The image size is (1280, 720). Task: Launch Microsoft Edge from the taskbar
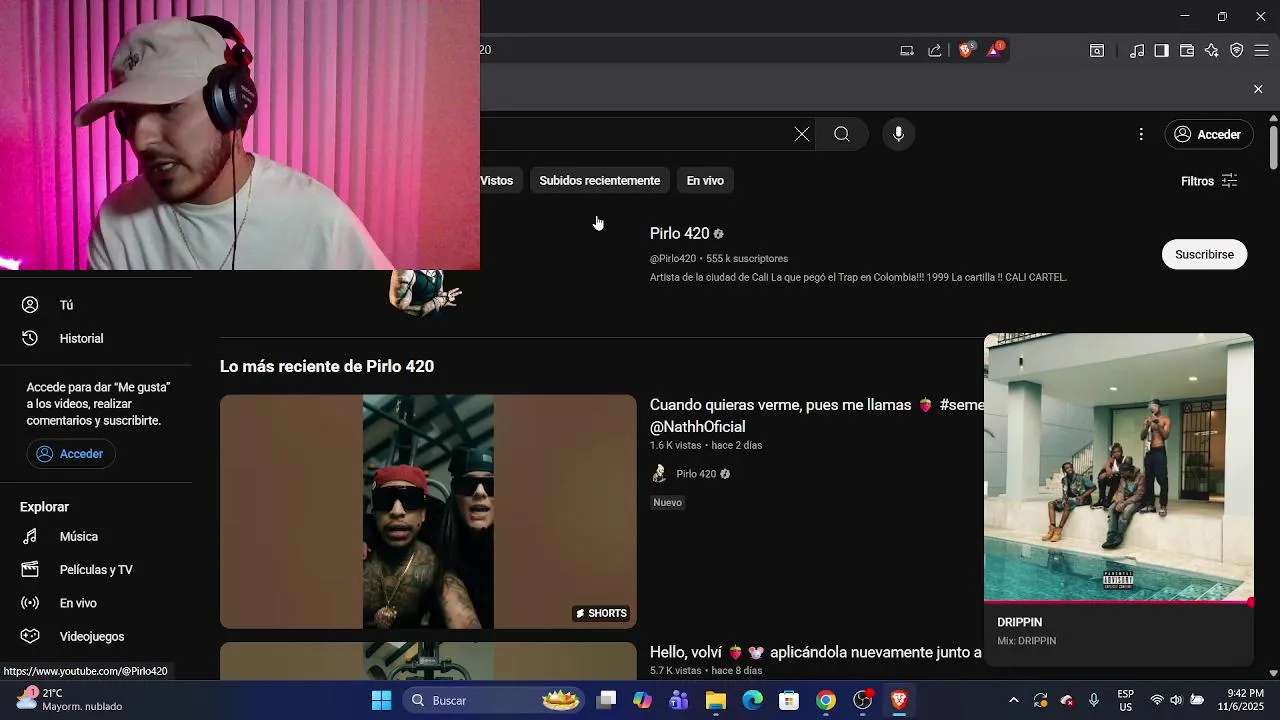click(x=753, y=700)
